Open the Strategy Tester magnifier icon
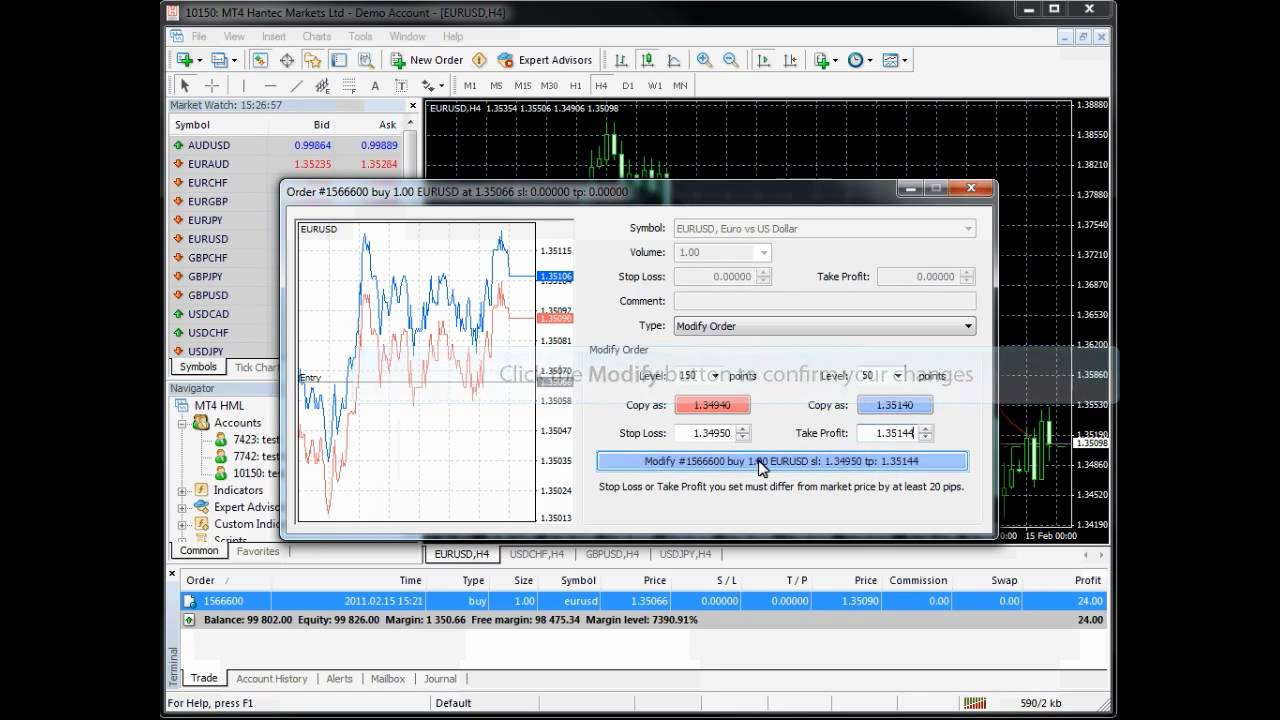 (x=365, y=60)
